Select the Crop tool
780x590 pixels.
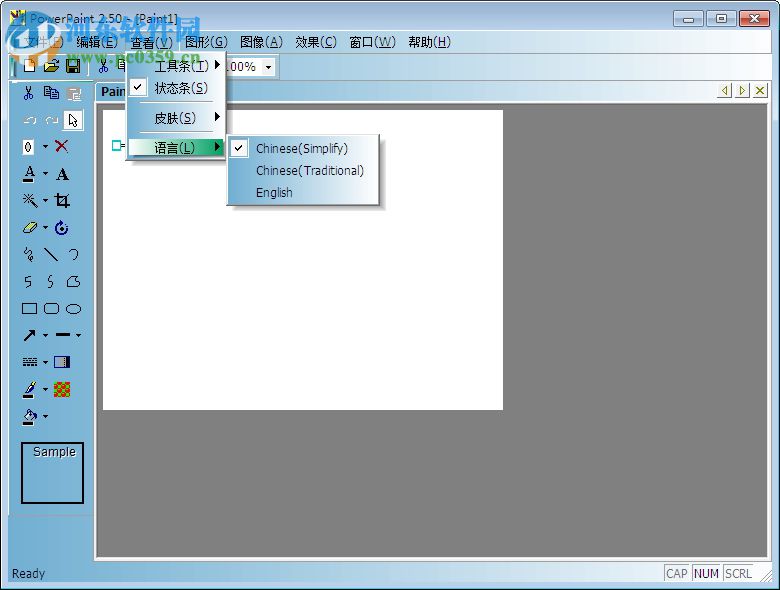62,200
